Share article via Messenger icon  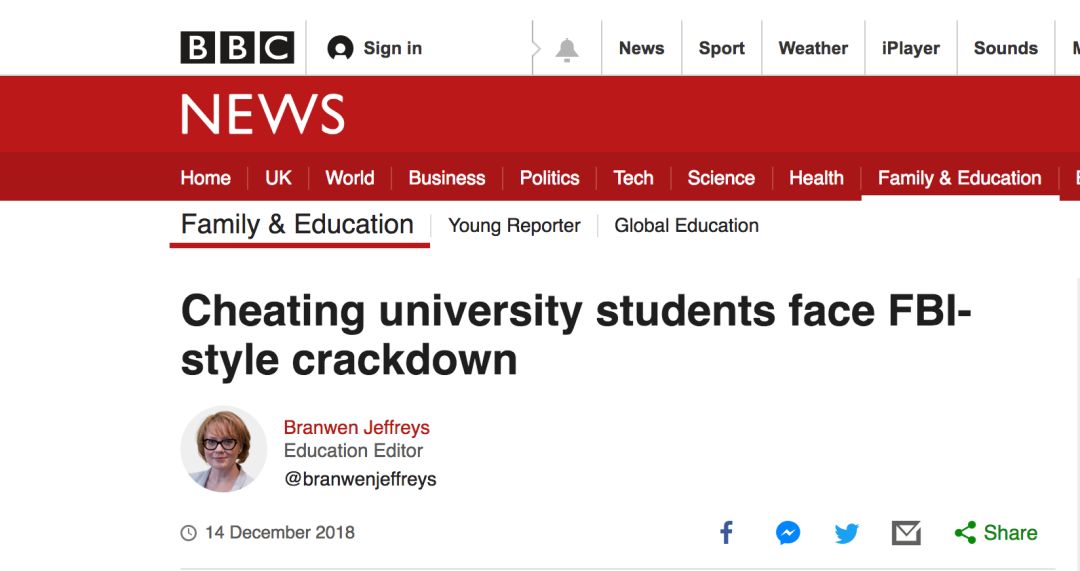(x=788, y=533)
